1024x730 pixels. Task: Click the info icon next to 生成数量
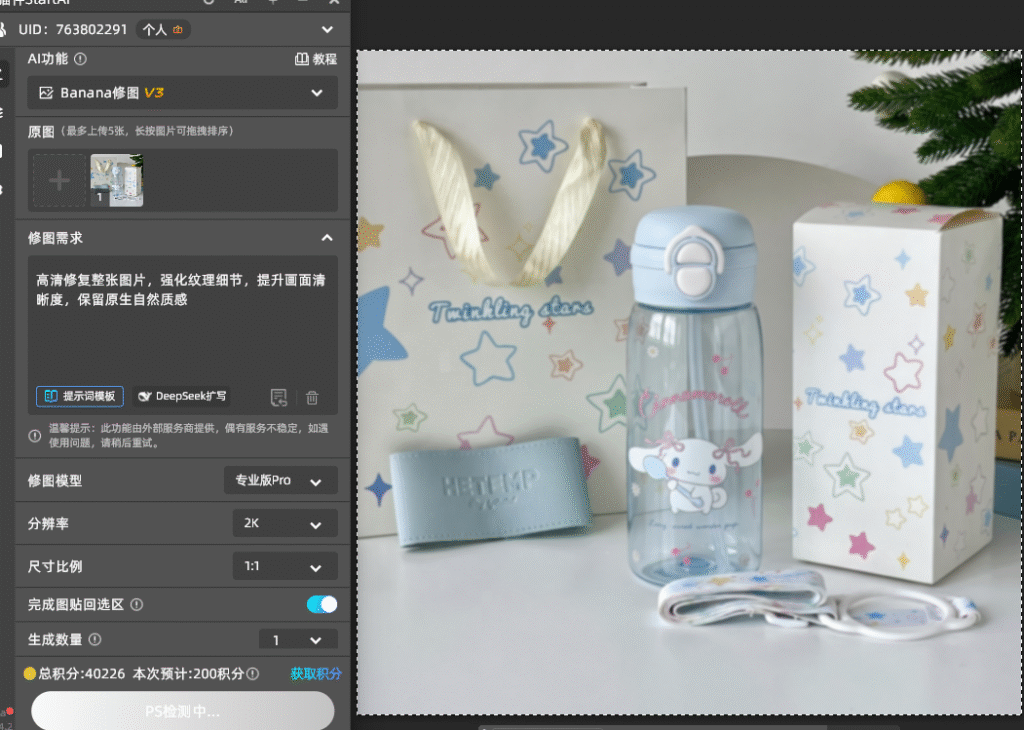95,639
